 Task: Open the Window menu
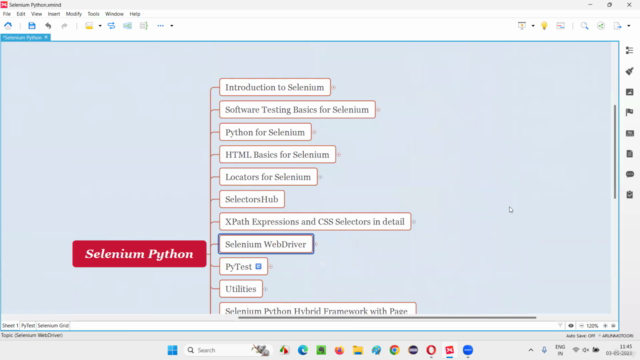pos(114,14)
